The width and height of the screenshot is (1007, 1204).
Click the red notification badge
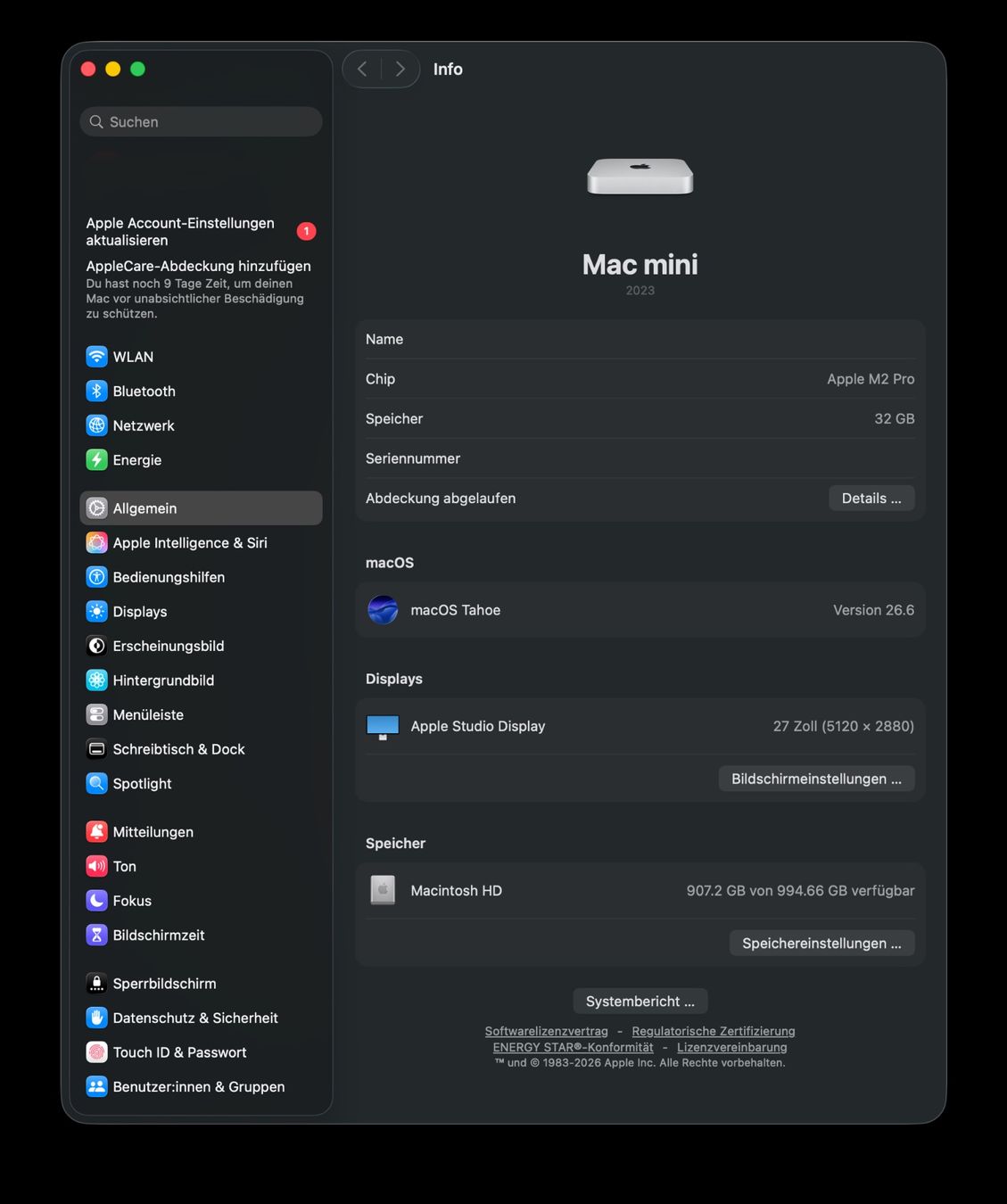point(306,231)
